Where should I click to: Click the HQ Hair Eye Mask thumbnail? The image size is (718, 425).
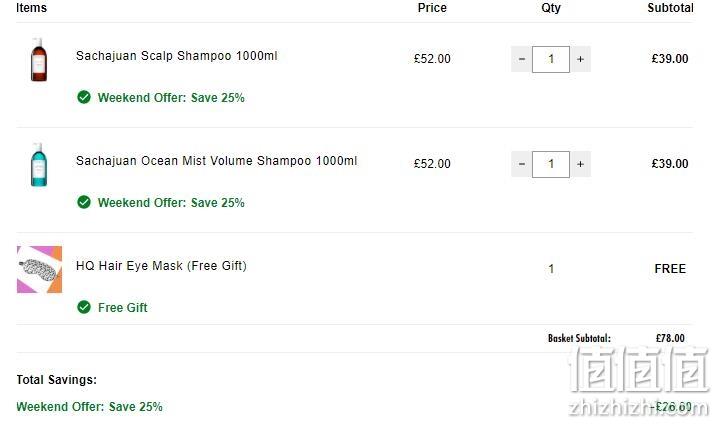coord(39,269)
